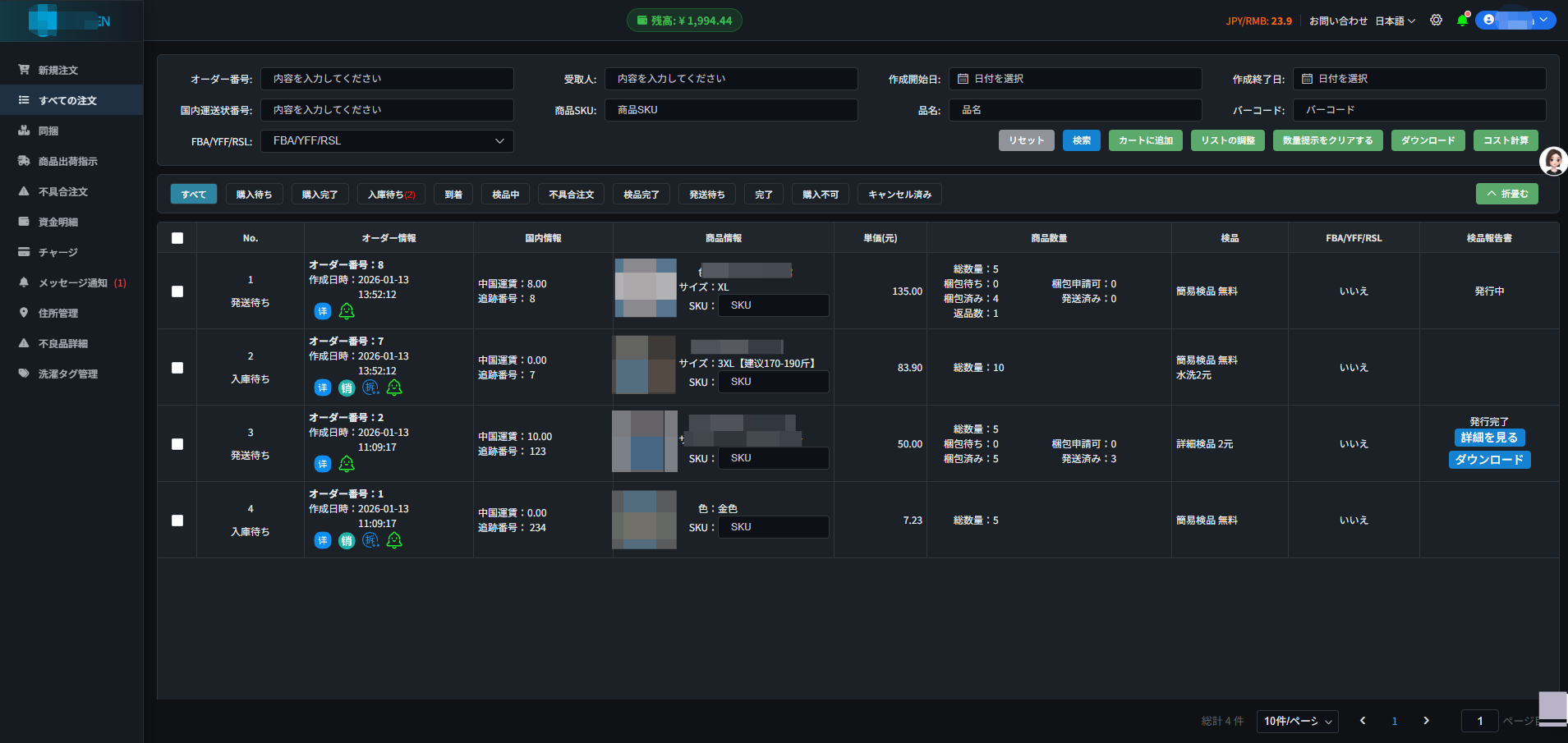
Task: Click 詳細を見る for order 2 report
Action: 1488,438
